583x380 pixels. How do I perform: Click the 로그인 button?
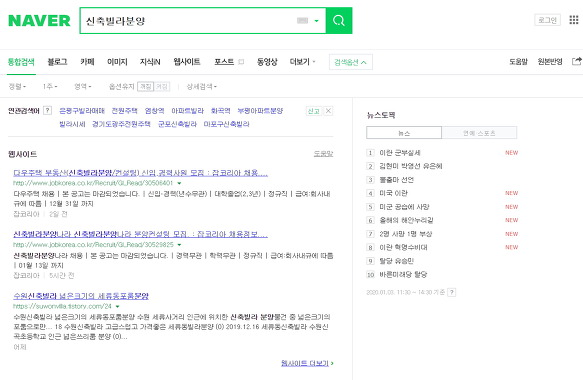[x=547, y=20]
